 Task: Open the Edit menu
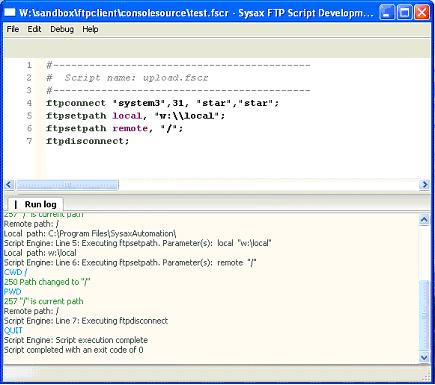coord(34,29)
